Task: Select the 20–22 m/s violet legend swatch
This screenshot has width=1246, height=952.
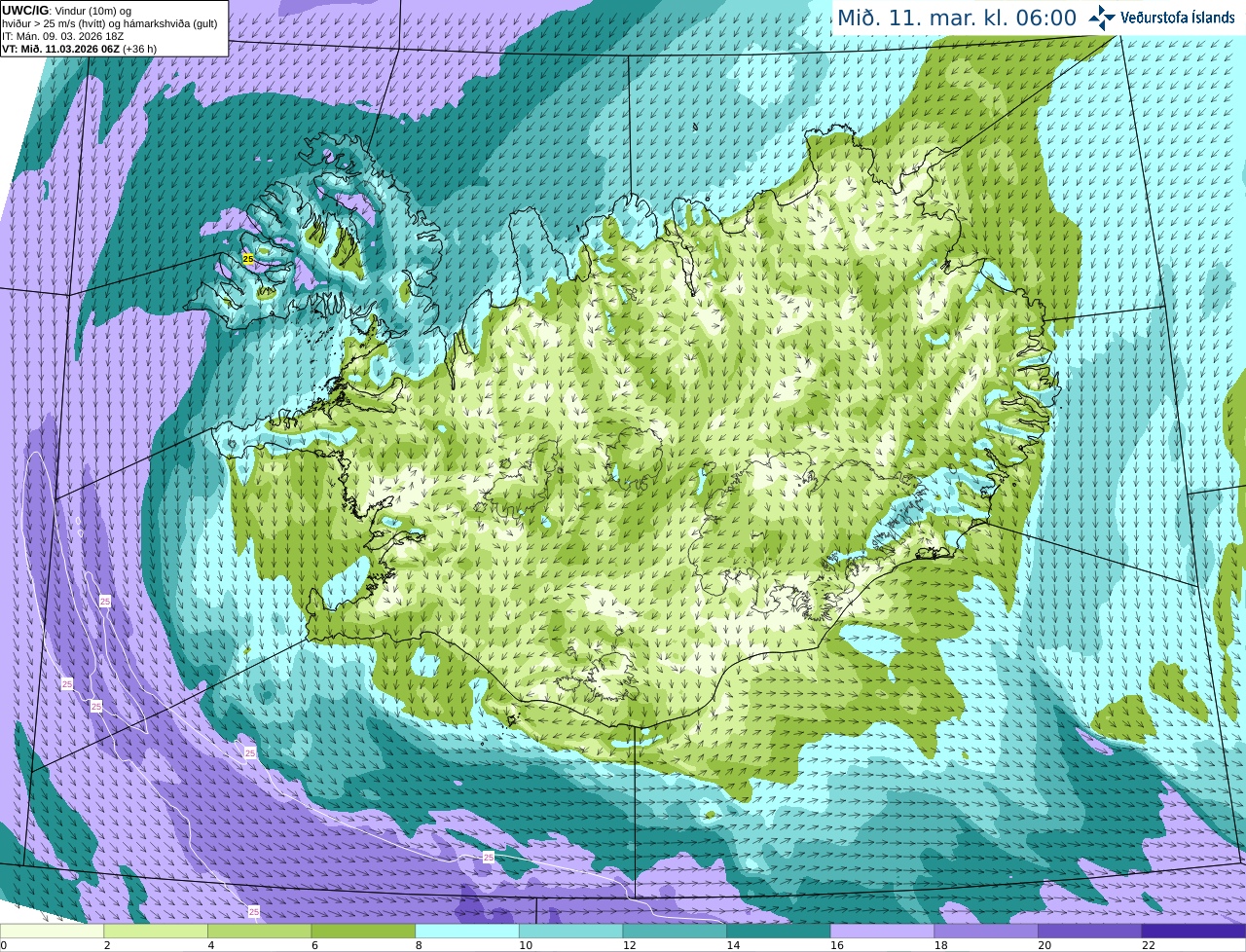Action: click(x=1090, y=931)
